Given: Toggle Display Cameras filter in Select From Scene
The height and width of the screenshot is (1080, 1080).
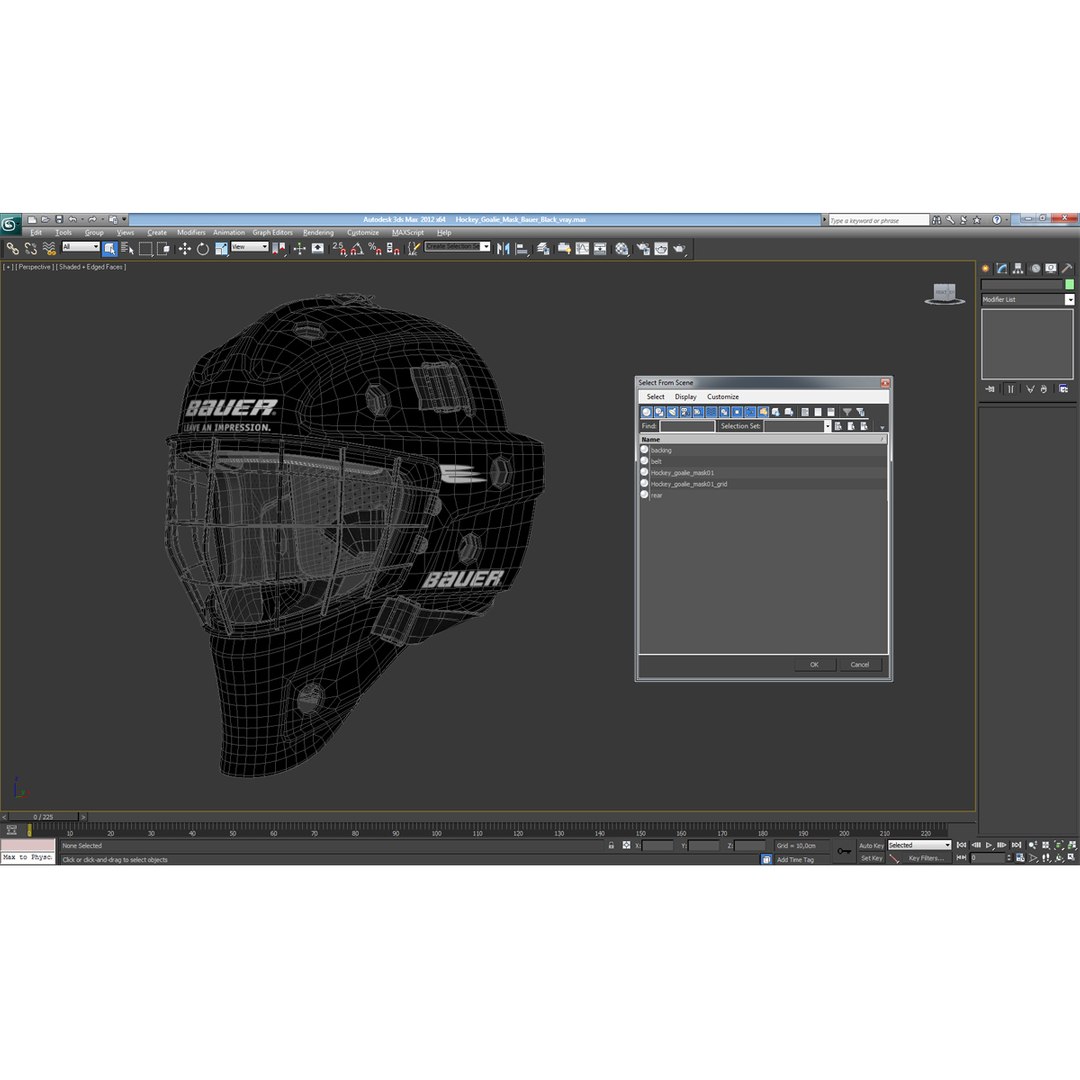Looking at the screenshot, I should [685, 412].
